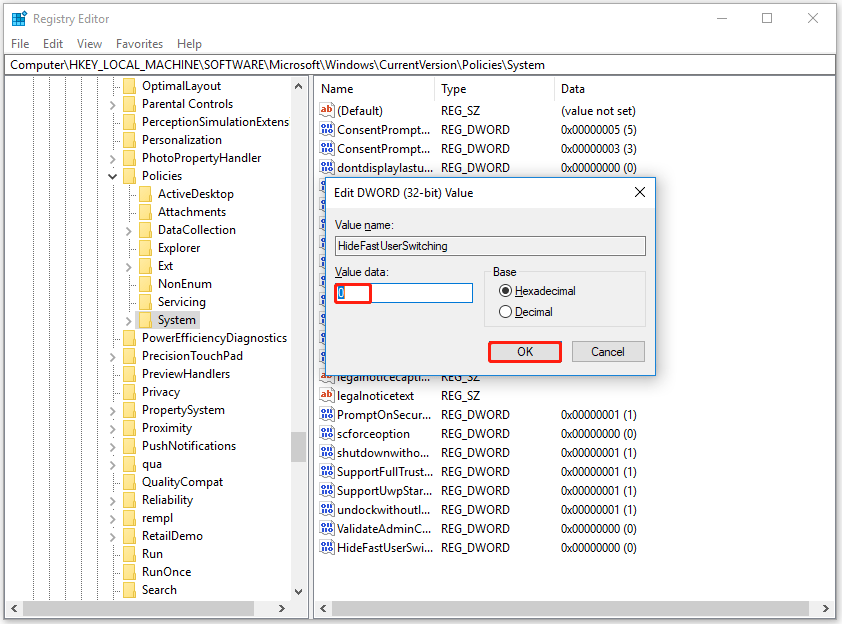Click the SupportFullTrust... DWORD icon

click(326, 471)
